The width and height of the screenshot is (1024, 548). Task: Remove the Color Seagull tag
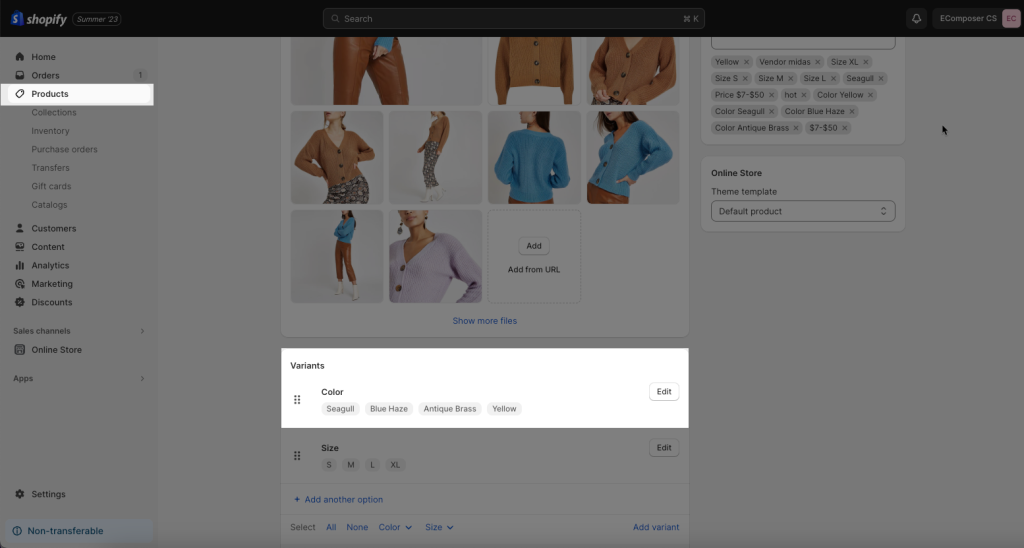pyautogui.click(x=771, y=112)
